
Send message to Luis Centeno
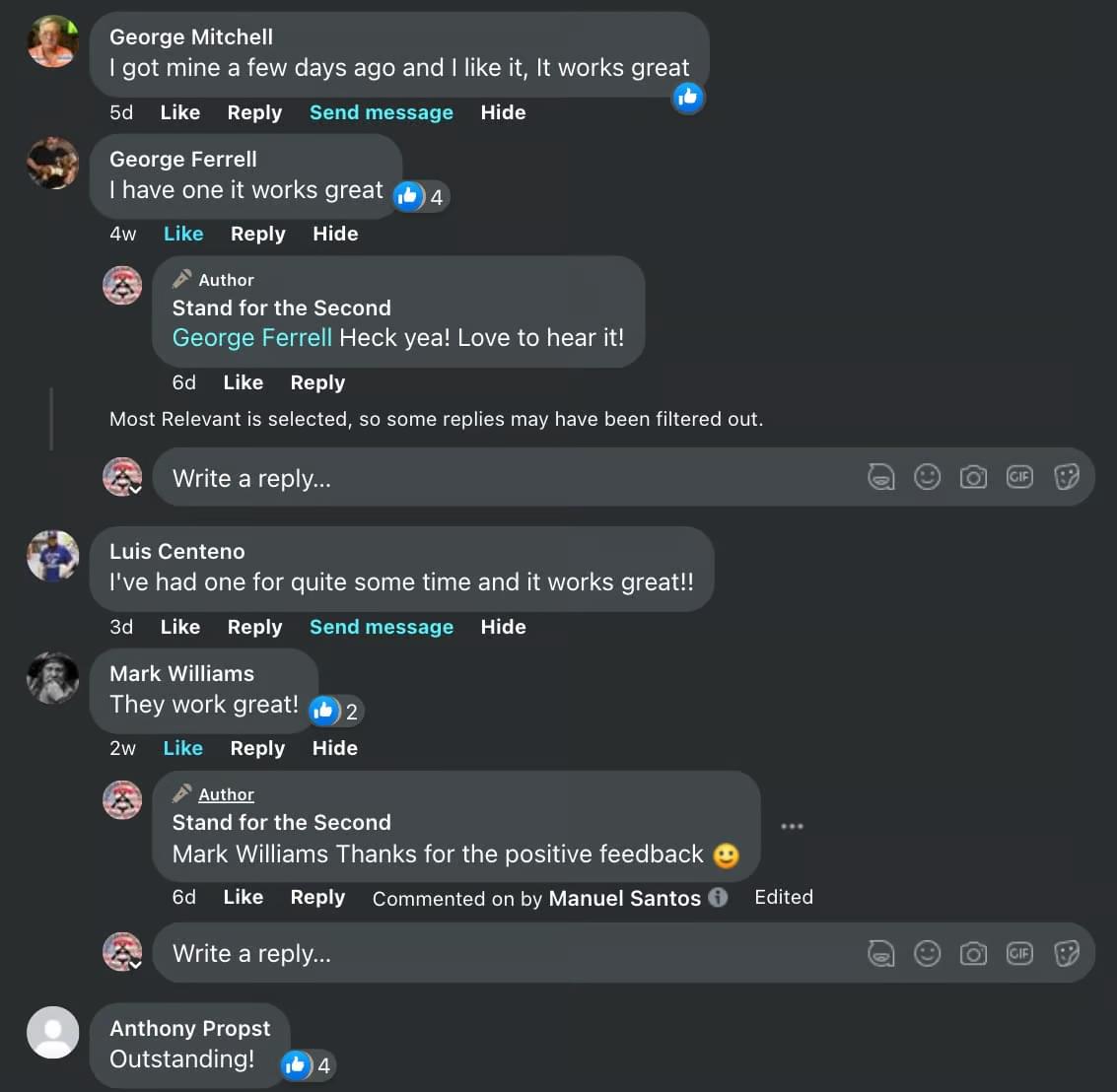click(382, 627)
